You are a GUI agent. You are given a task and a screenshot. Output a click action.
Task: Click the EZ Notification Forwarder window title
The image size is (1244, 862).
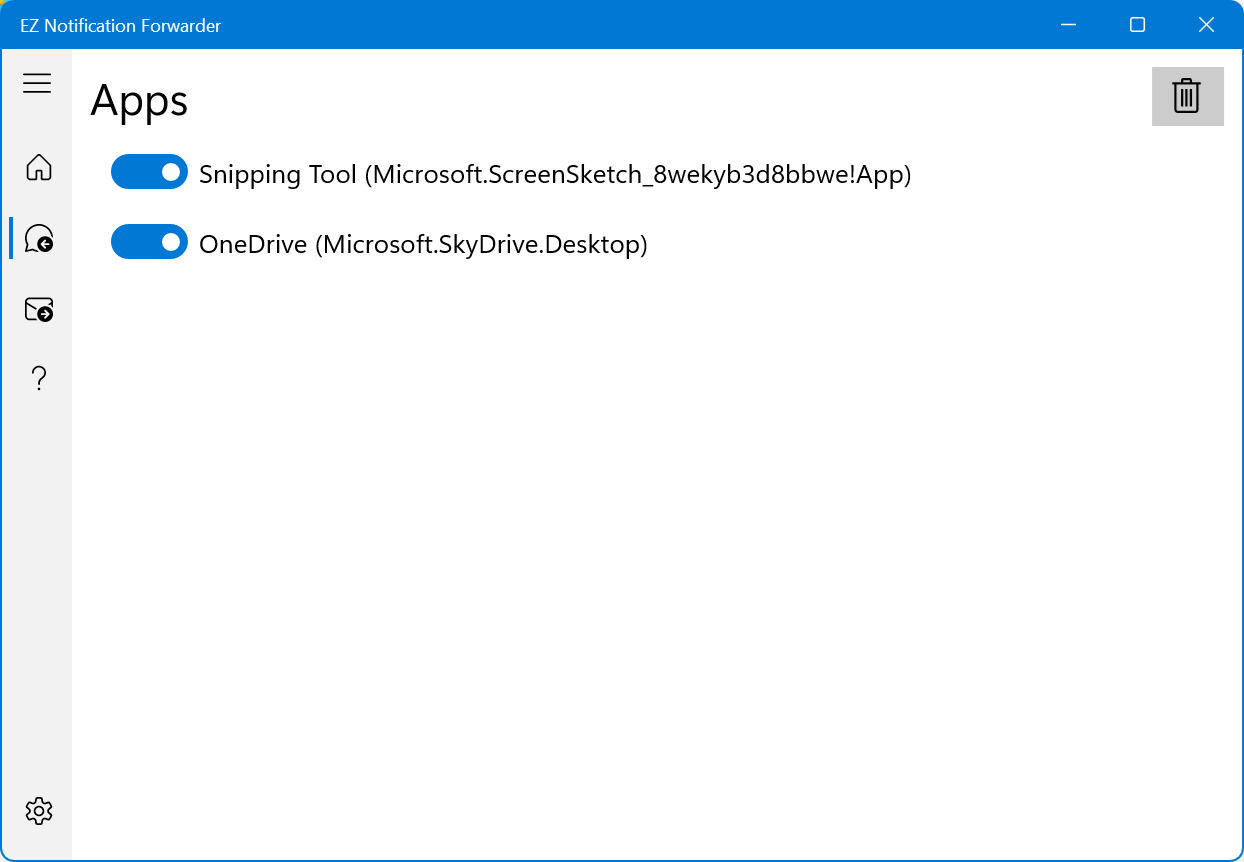(x=120, y=26)
